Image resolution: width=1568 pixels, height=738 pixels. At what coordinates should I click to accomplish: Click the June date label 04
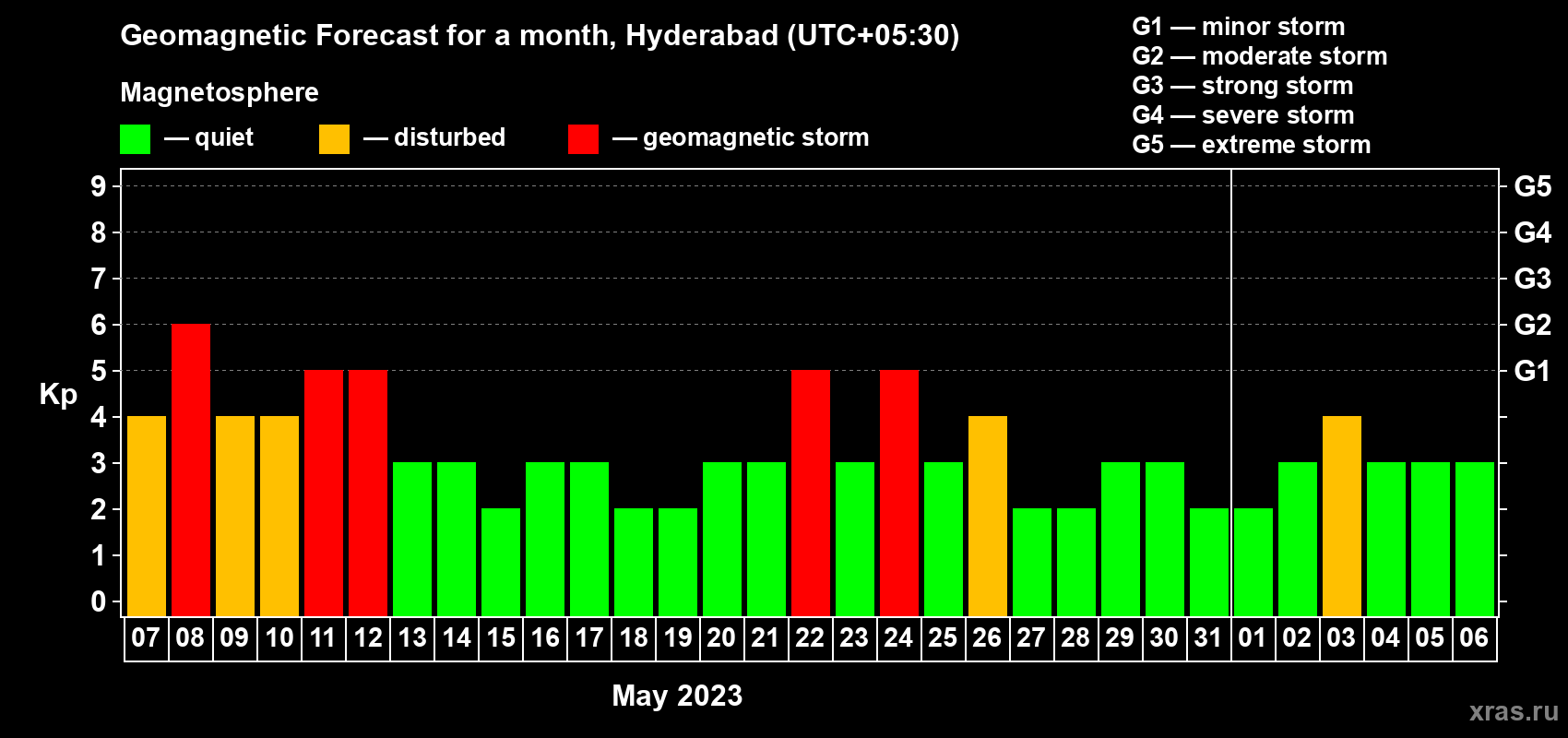click(1385, 637)
